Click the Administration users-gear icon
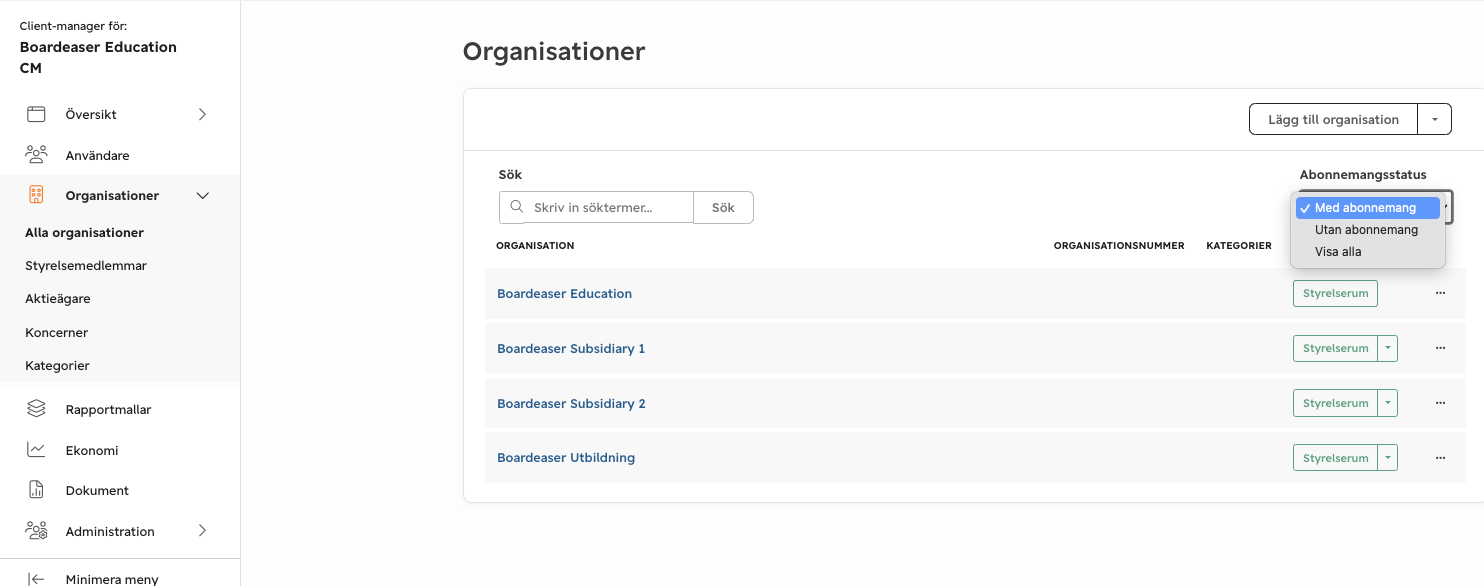1484x586 pixels. 36,531
